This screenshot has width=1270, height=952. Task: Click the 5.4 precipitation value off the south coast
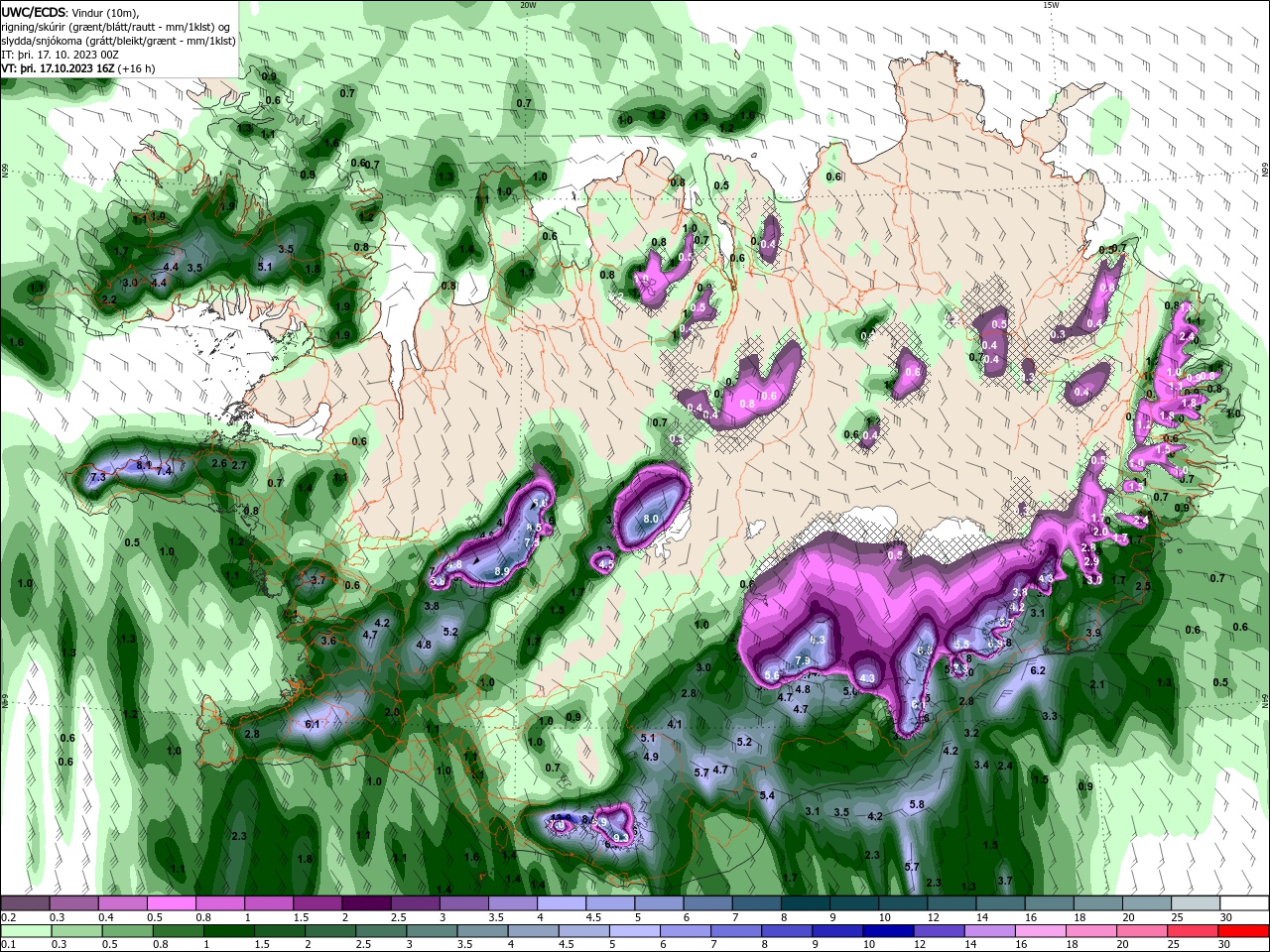pos(767,795)
